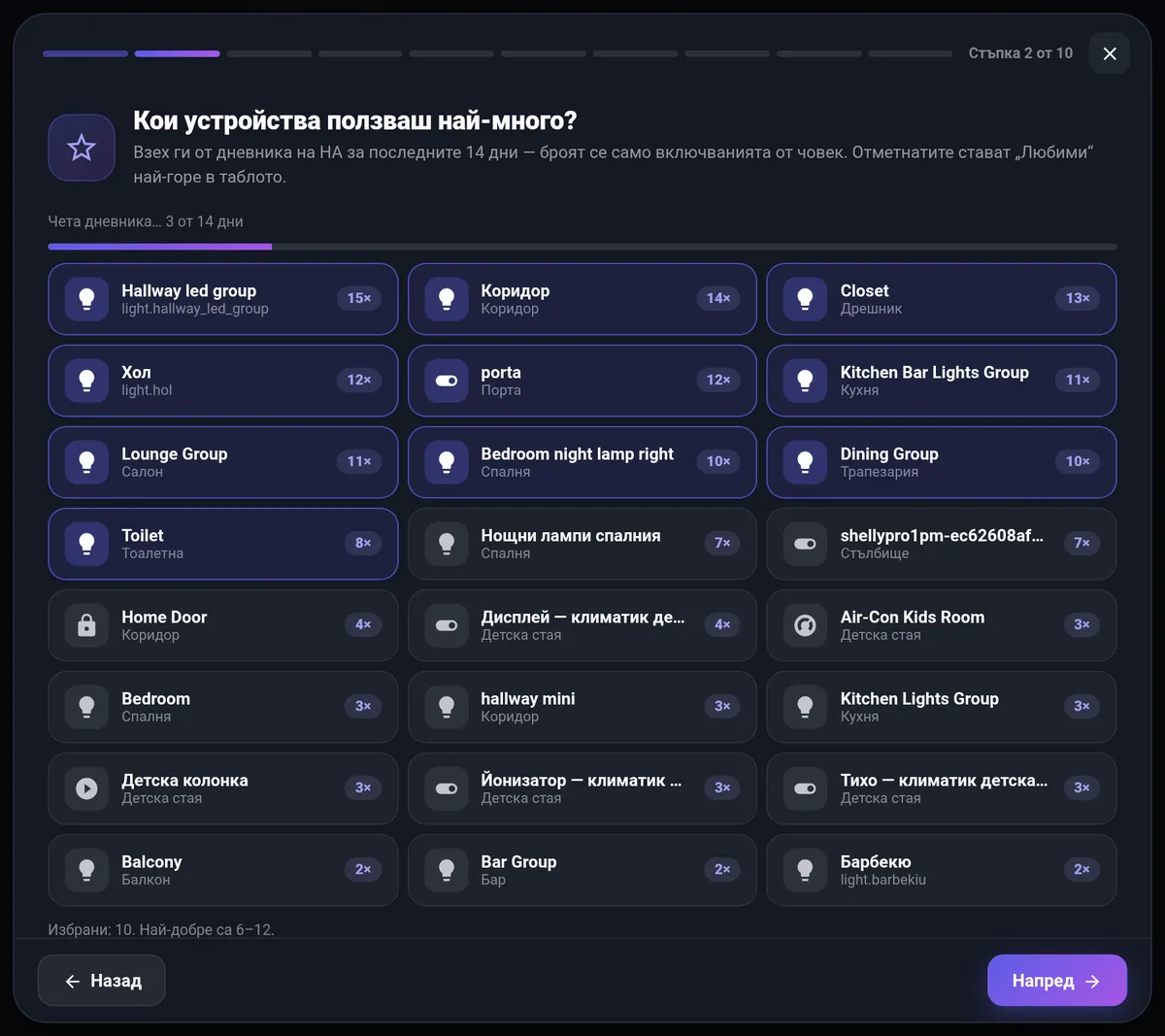Click the bulb icon on Hallway led group
This screenshot has width=1165, height=1036.
coord(86,299)
